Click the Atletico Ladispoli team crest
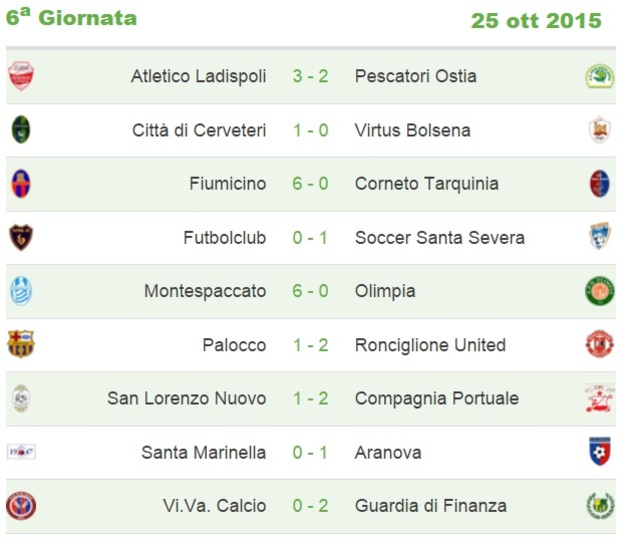 tap(21, 76)
